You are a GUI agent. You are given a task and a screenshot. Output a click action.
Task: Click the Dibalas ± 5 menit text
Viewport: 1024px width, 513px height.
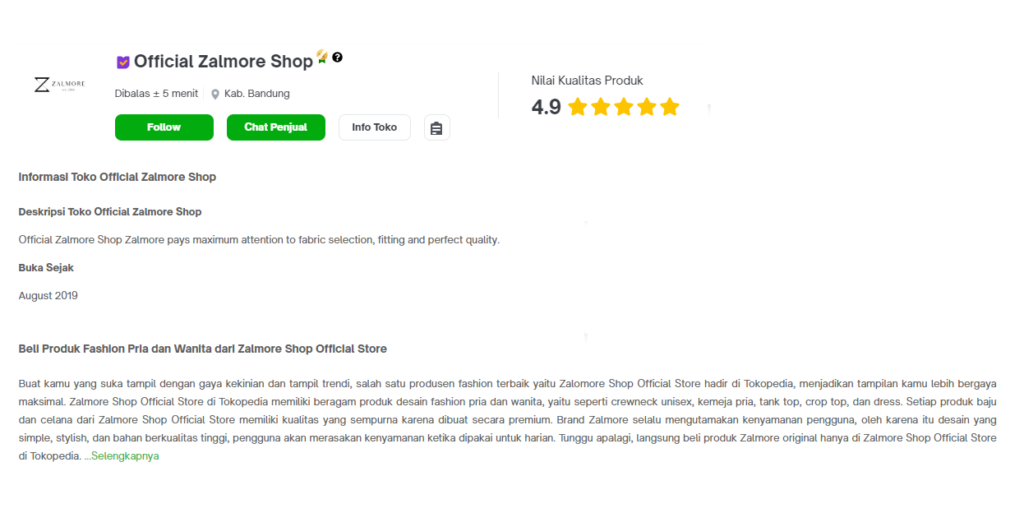click(x=156, y=93)
